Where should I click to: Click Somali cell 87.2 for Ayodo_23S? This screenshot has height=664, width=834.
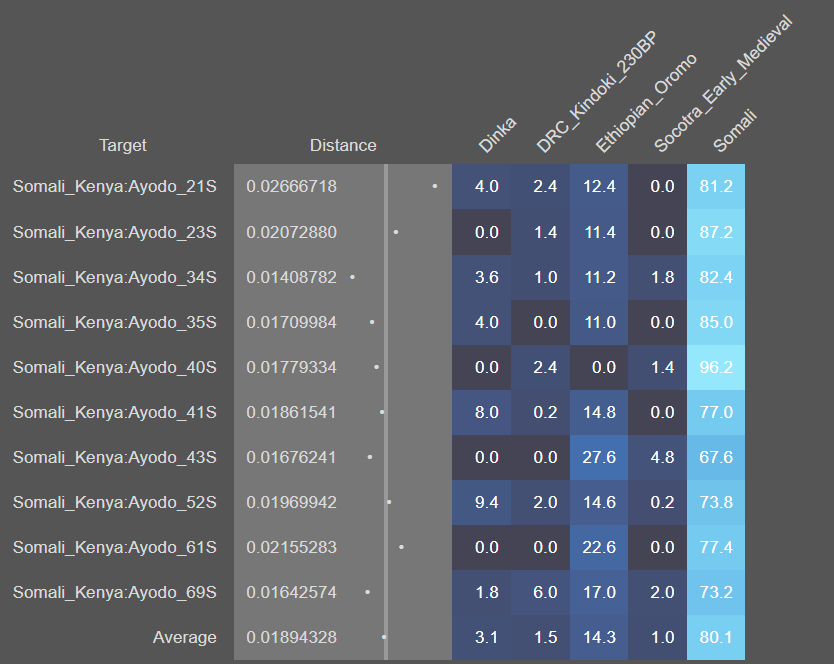point(716,232)
